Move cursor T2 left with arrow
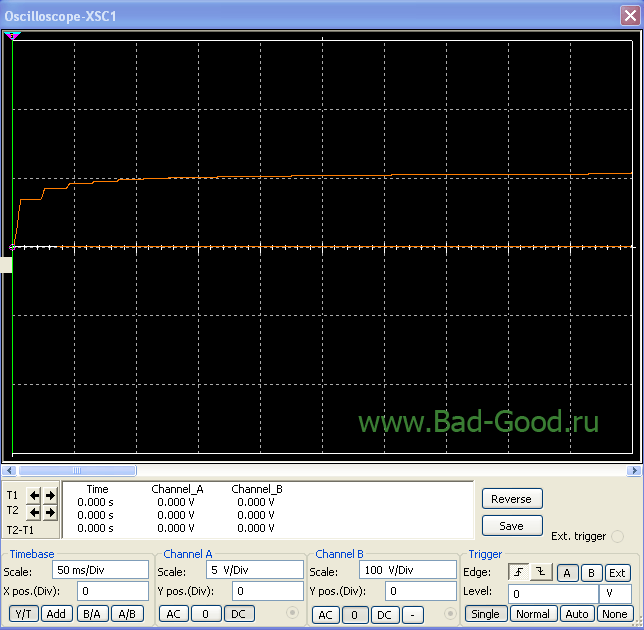The width and height of the screenshot is (644, 630). click(34, 512)
